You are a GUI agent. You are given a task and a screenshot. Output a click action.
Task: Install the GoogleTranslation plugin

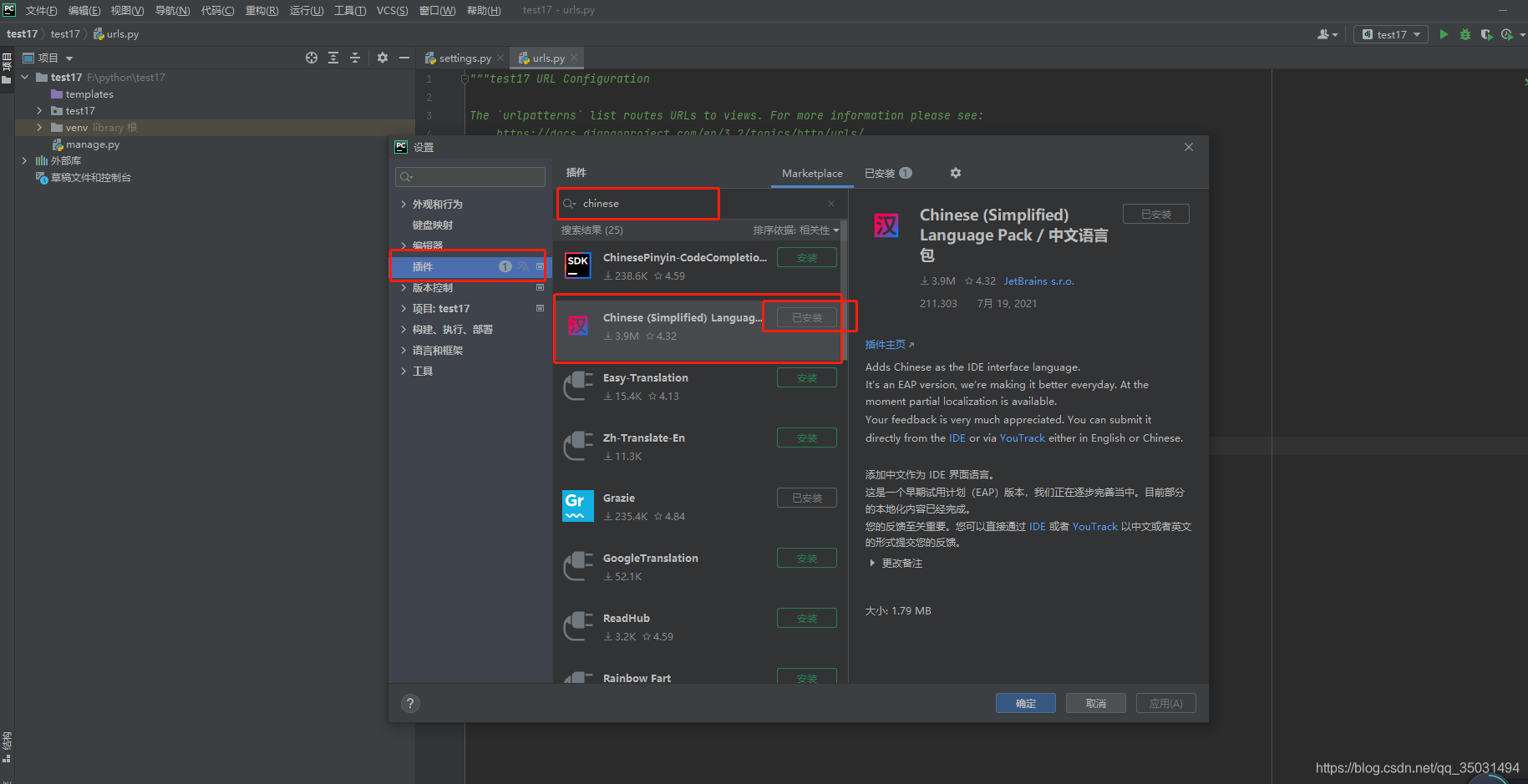(807, 558)
